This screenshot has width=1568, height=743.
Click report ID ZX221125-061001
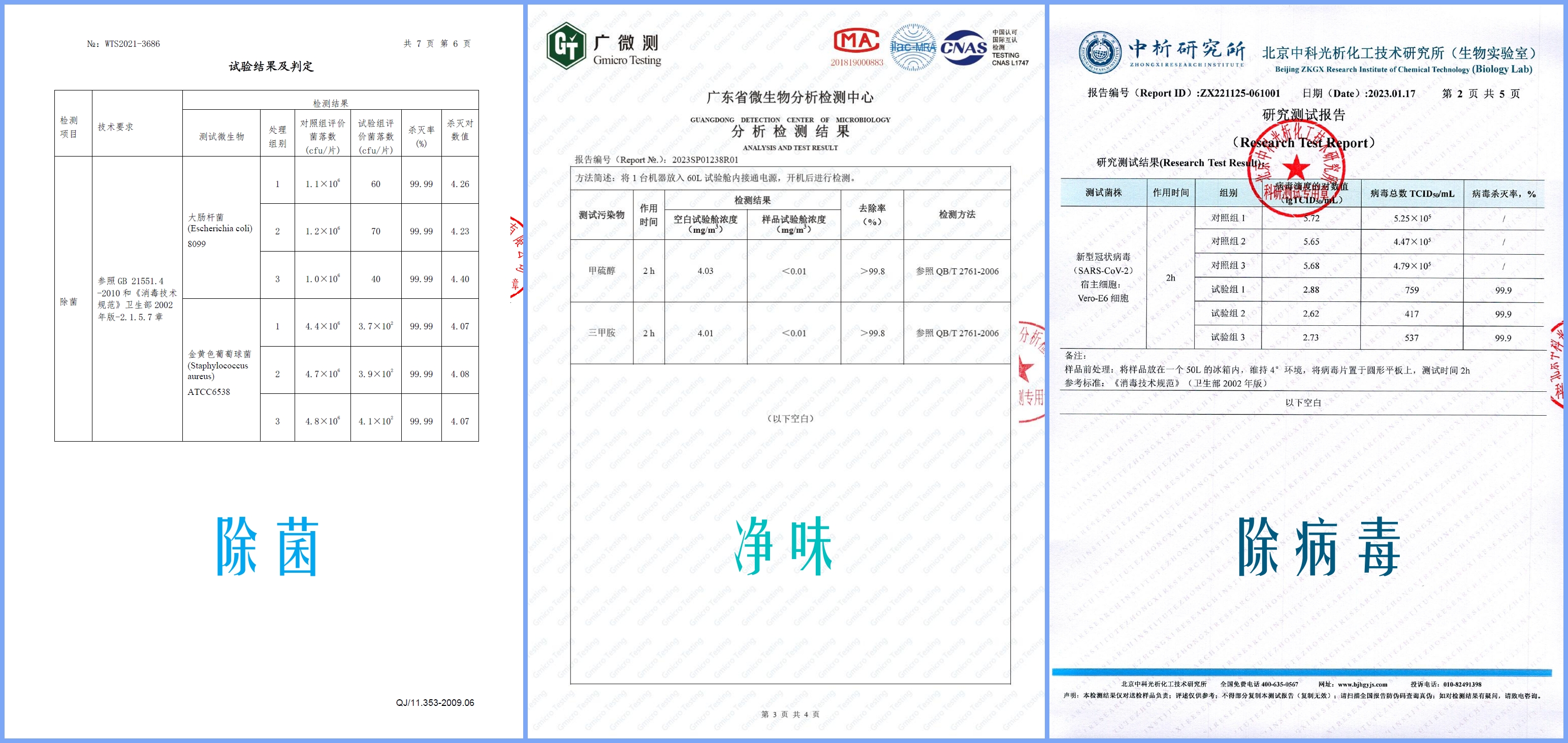pyautogui.click(x=1239, y=93)
